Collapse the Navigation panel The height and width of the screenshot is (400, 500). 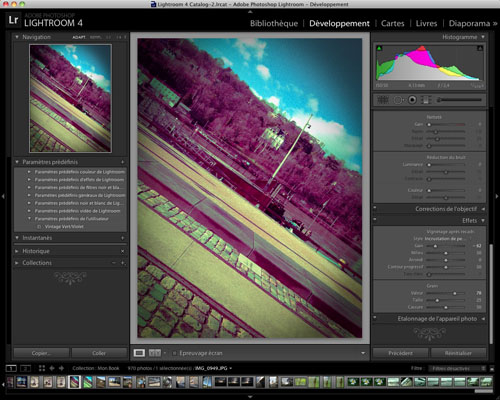tap(17, 37)
